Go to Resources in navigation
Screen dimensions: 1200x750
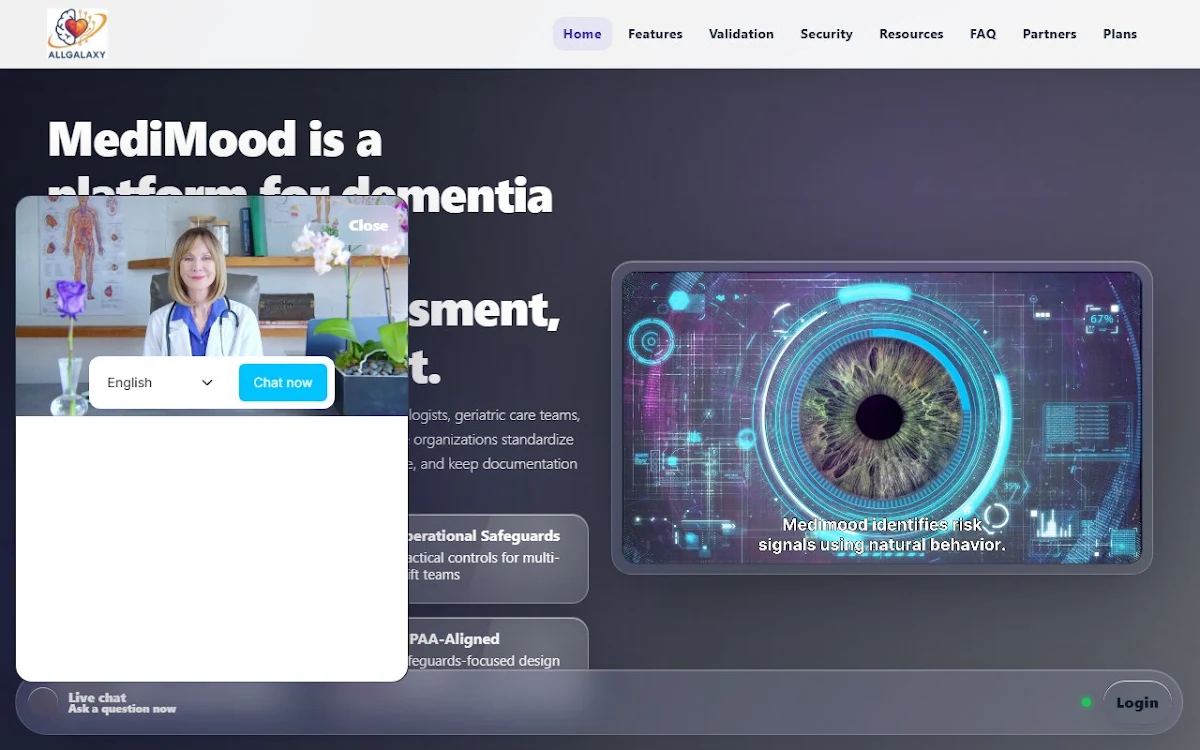(x=911, y=34)
